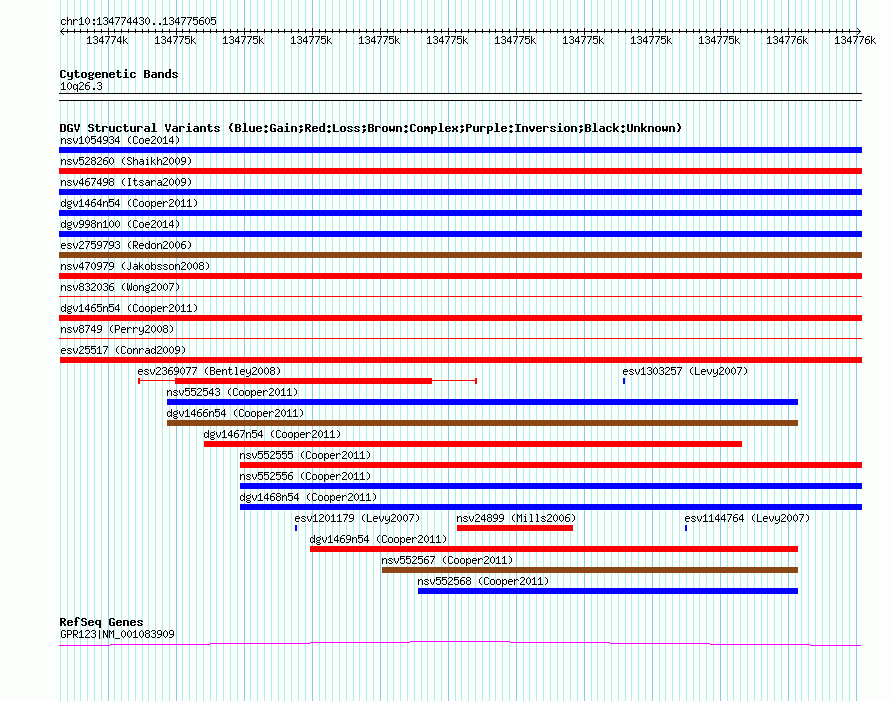Select nsv832036 (Wong2007) label
This screenshot has width=890, height=701.
[120, 287]
